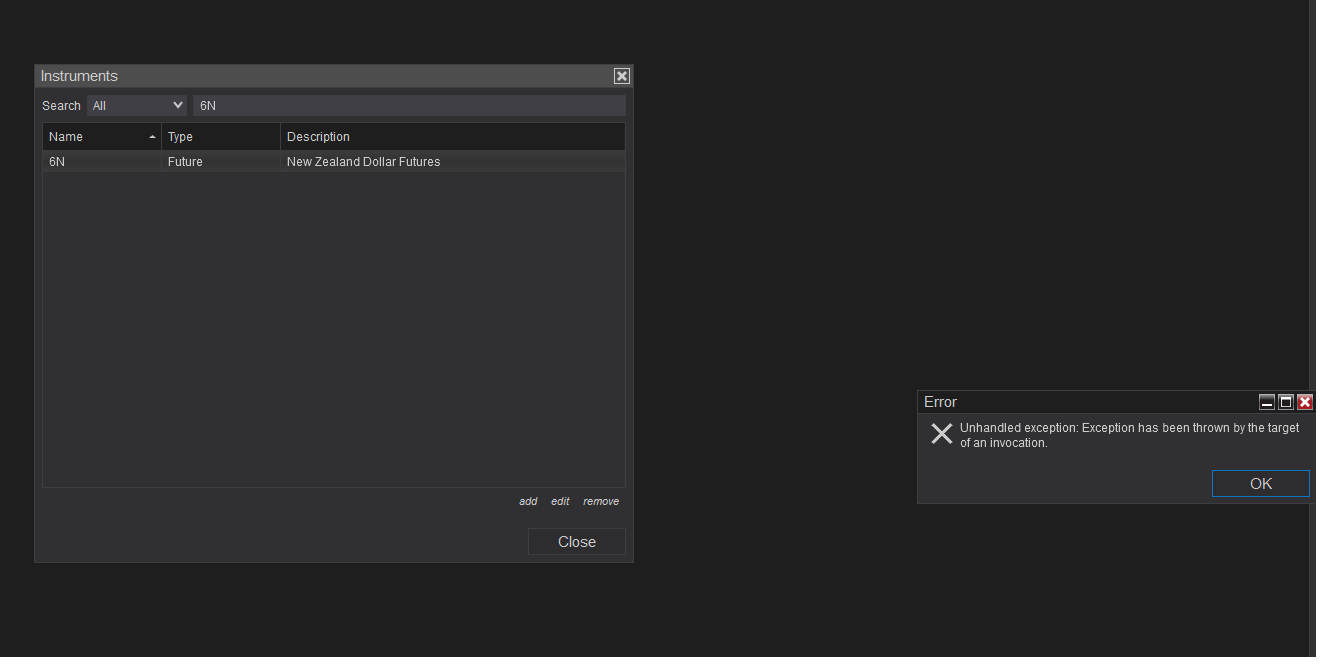Maximize the Error dialog
This screenshot has height=668, width=1326.
1286,402
